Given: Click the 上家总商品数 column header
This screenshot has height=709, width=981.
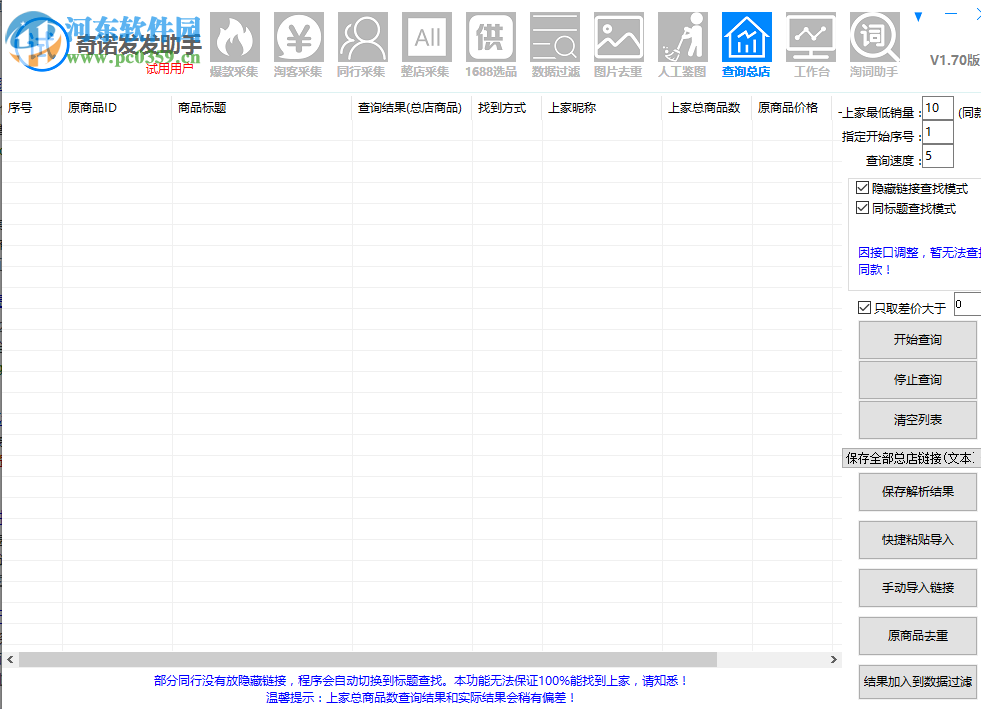Looking at the screenshot, I should (x=708, y=108).
